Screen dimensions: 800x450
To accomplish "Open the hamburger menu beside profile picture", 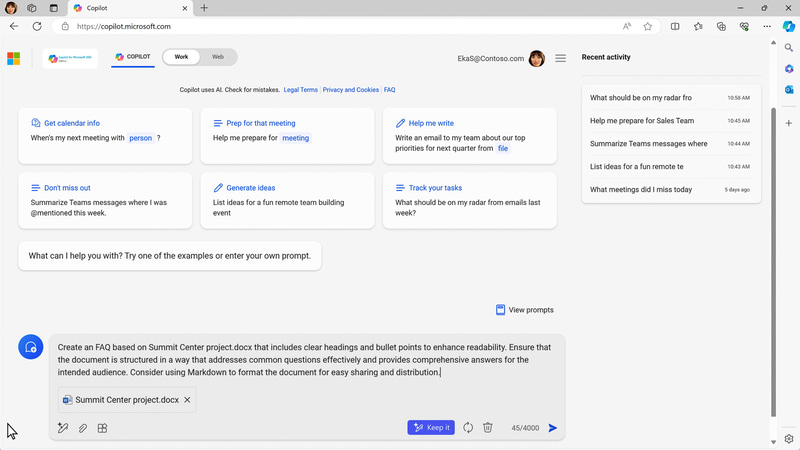I will 560,58.
